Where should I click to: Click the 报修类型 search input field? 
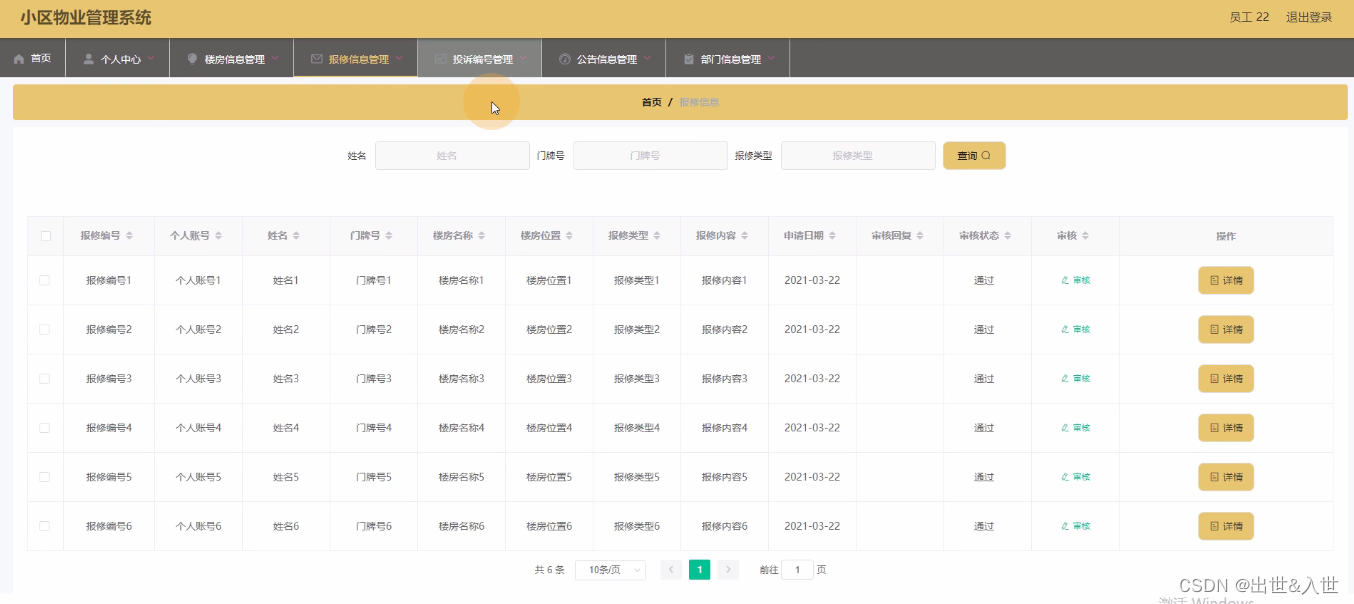coord(858,156)
